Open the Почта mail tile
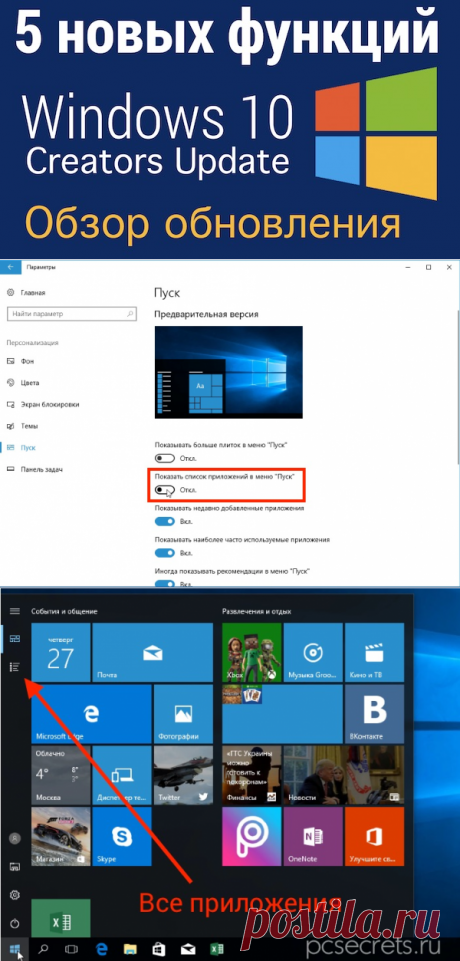 coord(153,652)
